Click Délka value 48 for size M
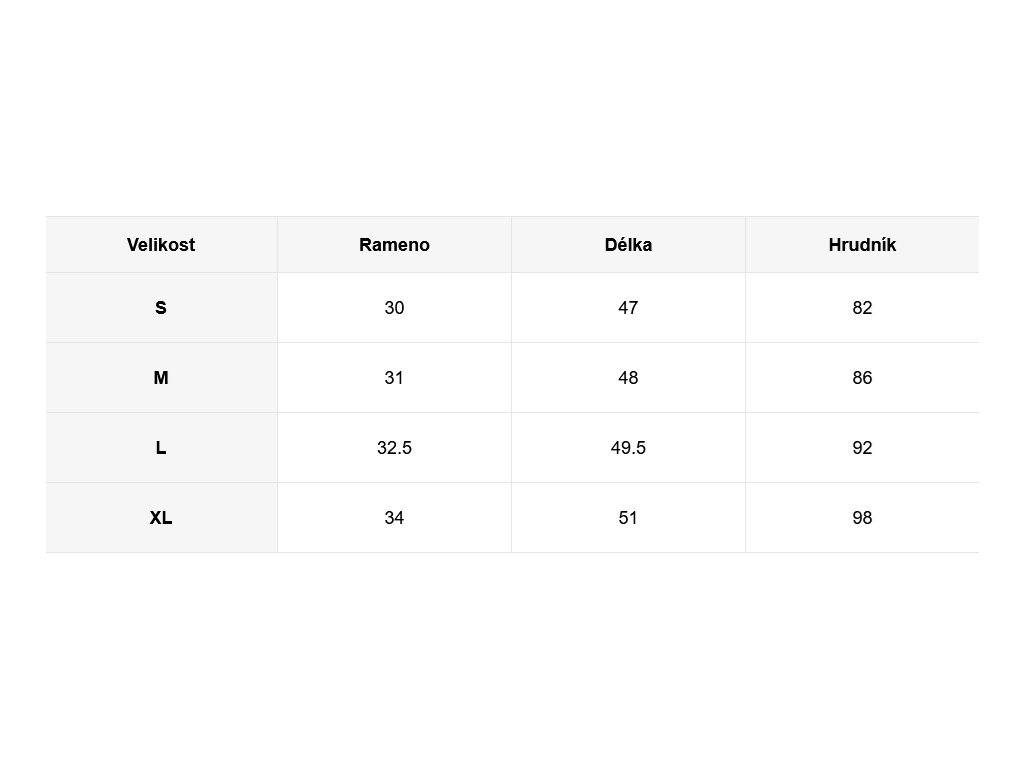The width and height of the screenshot is (1024, 768). (628, 378)
